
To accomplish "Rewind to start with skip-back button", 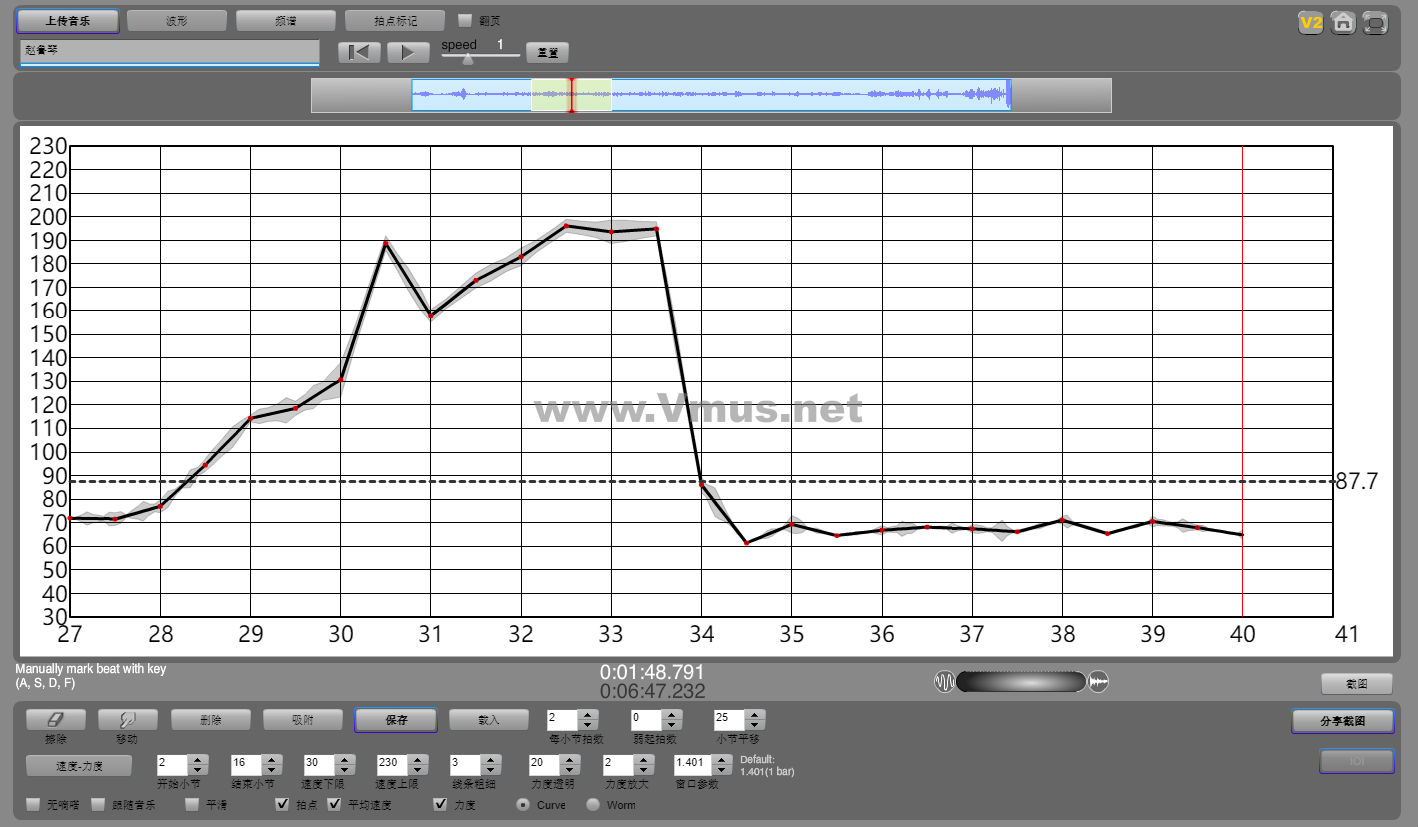I will (x=359, y=52).
